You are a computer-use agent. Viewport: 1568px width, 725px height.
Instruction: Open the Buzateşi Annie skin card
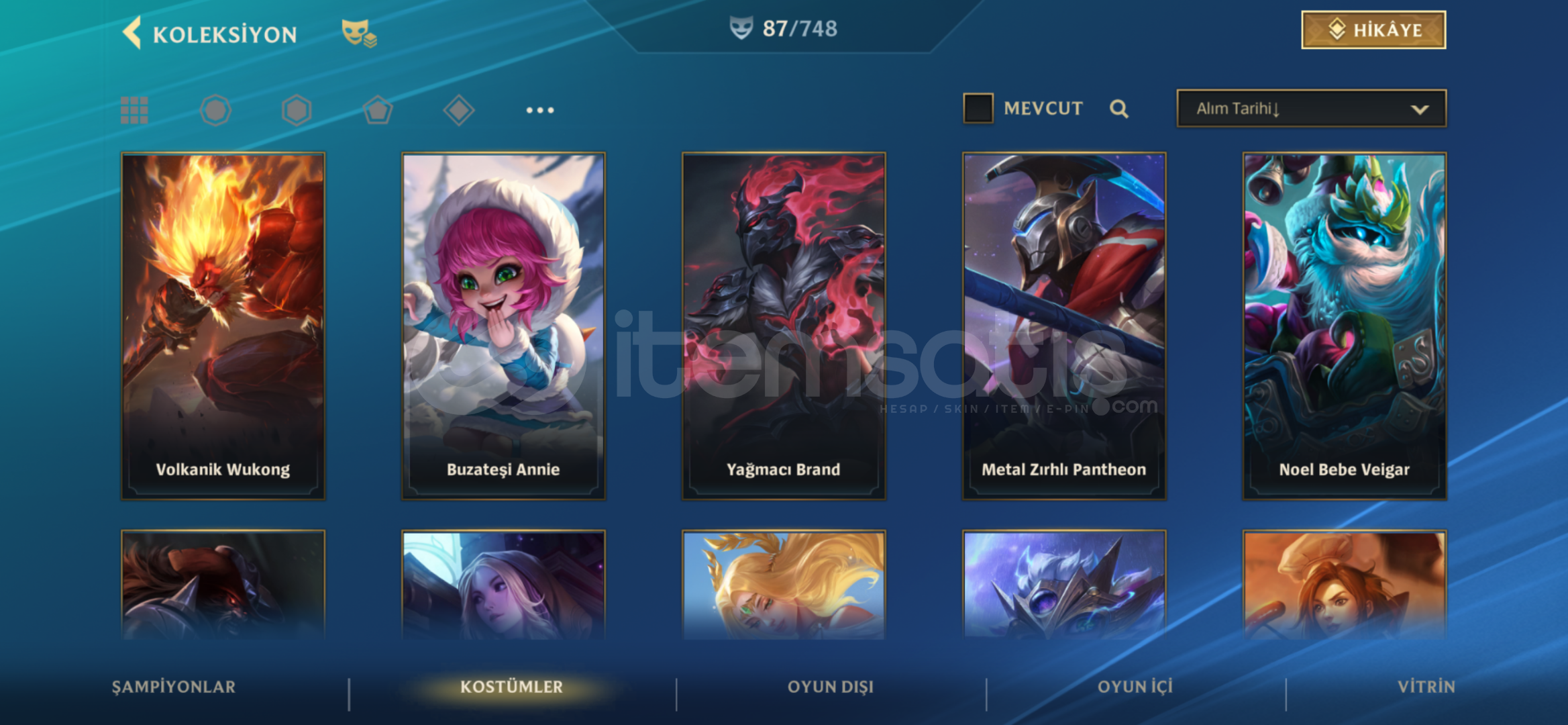[x=503, y=326]
